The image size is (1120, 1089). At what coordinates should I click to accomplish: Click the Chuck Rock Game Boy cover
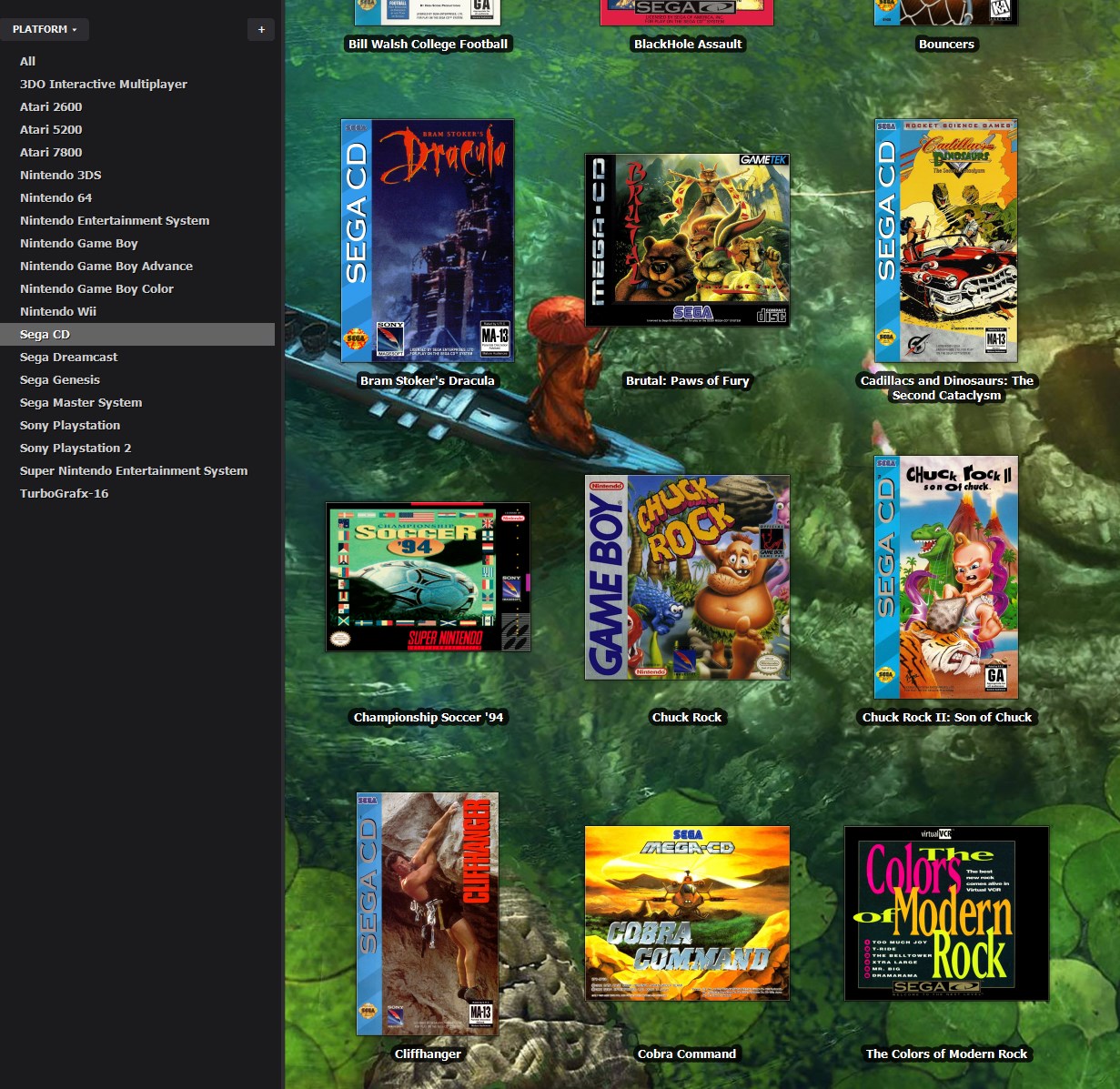pyautogui.click(x=687, y=577)
